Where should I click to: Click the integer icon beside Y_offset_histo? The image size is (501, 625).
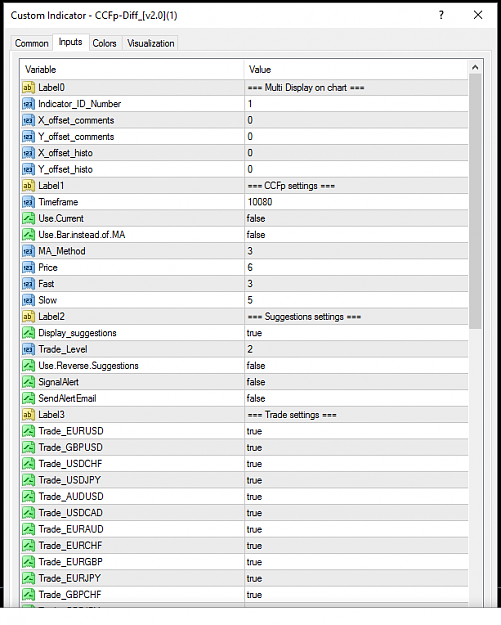28,169
